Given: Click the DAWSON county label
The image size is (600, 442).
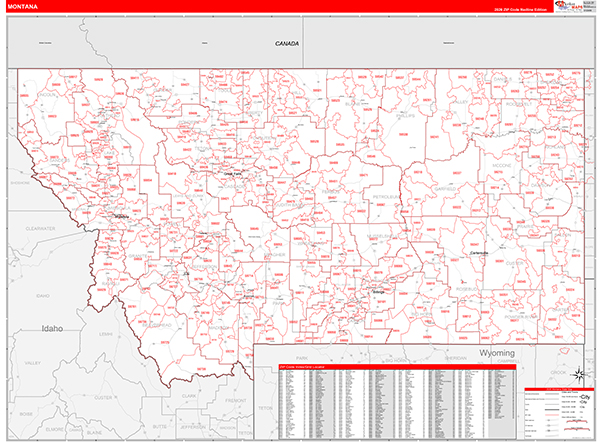Looking at the screenshot, I should pyautogui.click(x=541, y=185).
